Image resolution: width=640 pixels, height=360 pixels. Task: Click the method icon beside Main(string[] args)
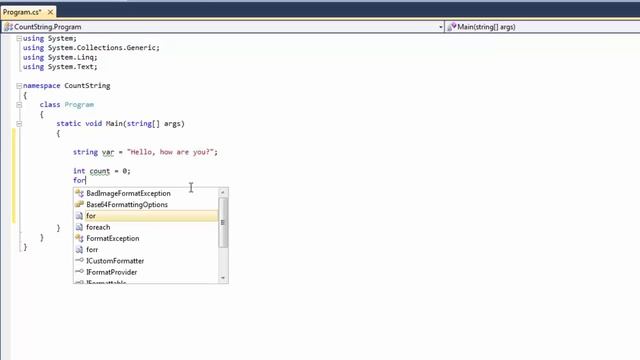click(x=451, y=27)
